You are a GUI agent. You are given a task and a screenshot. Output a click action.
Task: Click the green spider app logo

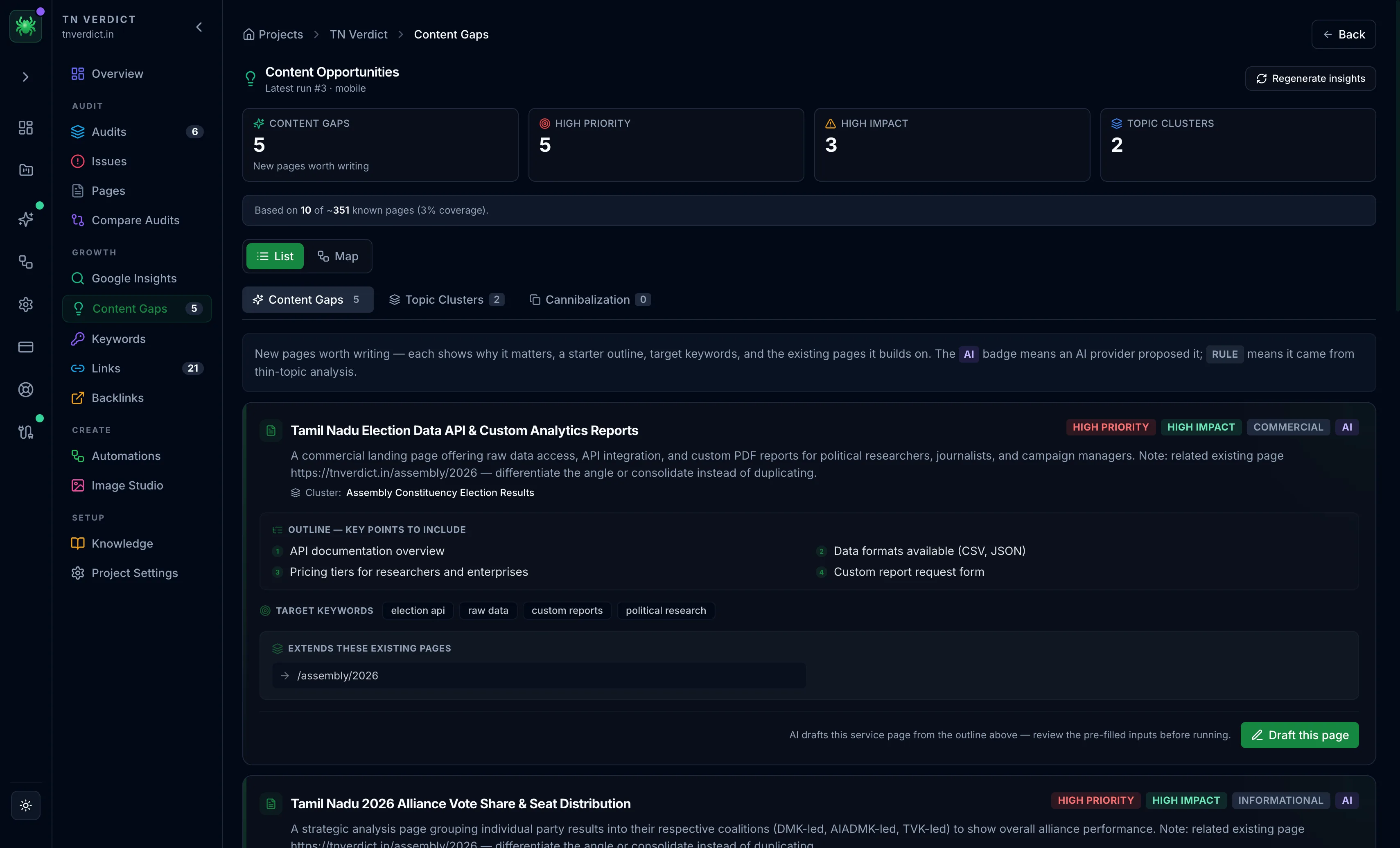click(x=25, y=26)
